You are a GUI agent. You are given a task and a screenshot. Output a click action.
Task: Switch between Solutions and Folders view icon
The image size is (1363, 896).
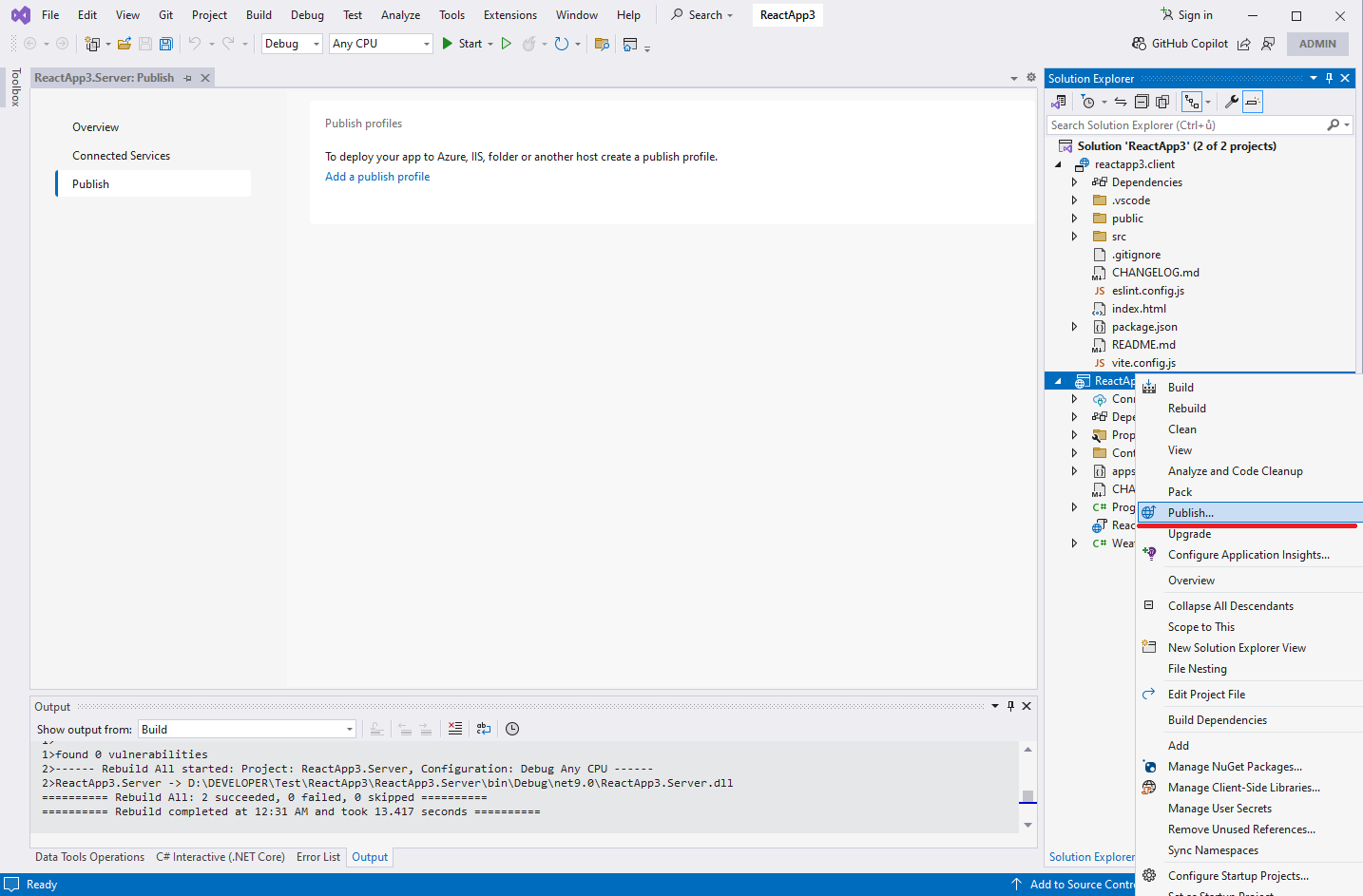(1059, 102)
